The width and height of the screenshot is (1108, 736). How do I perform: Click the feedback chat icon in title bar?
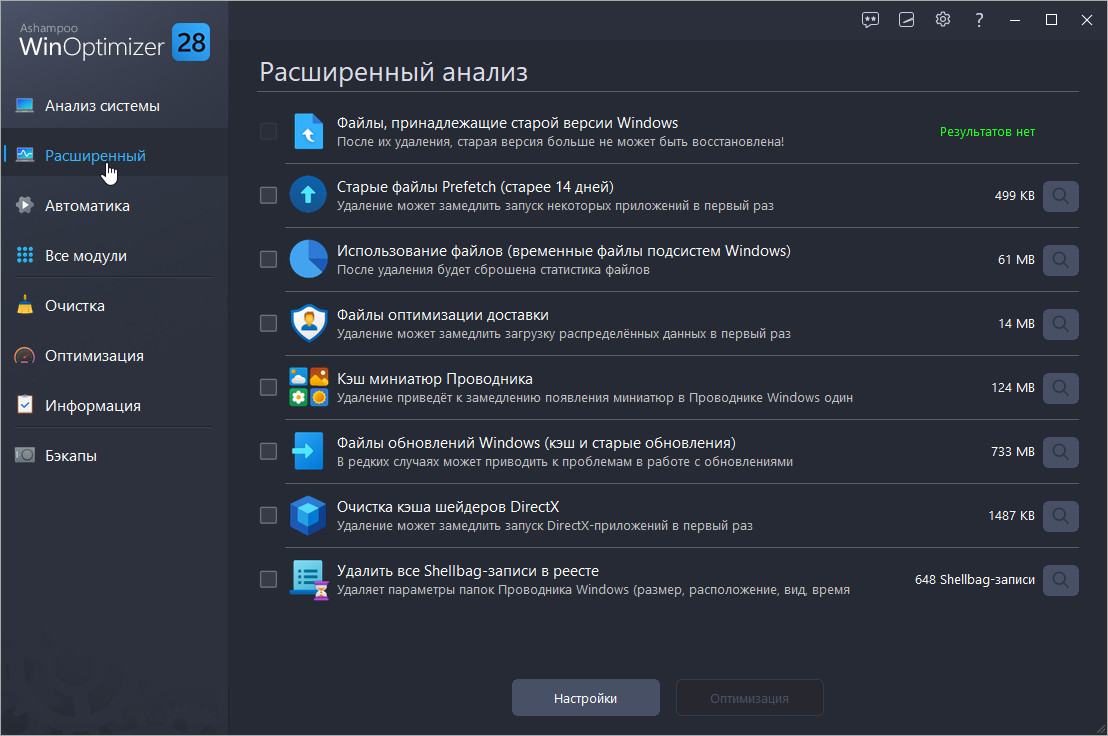click(x=870, y=20)
